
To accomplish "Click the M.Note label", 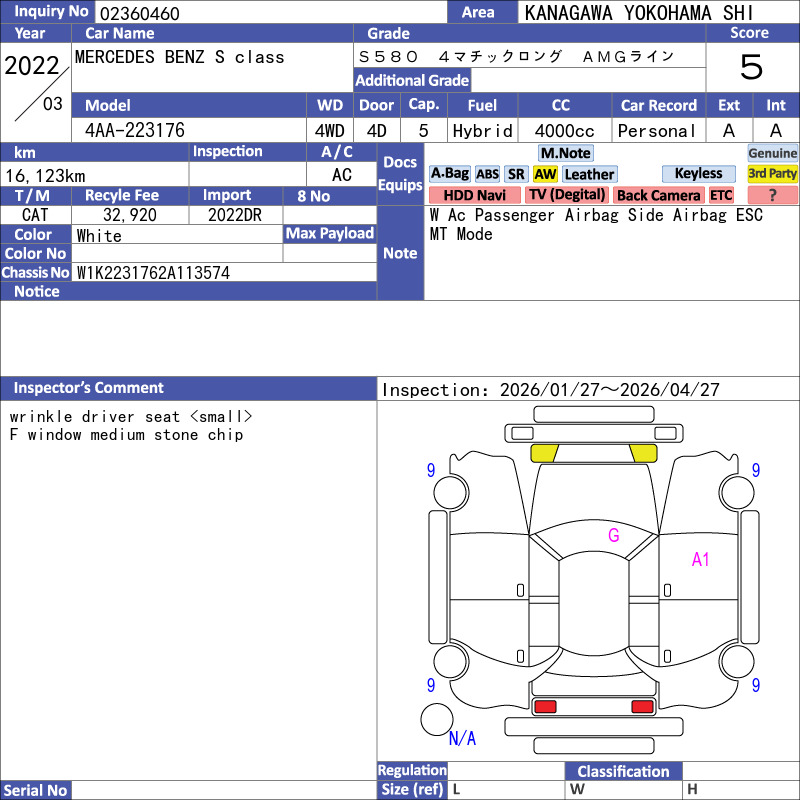I will [565, 153].
